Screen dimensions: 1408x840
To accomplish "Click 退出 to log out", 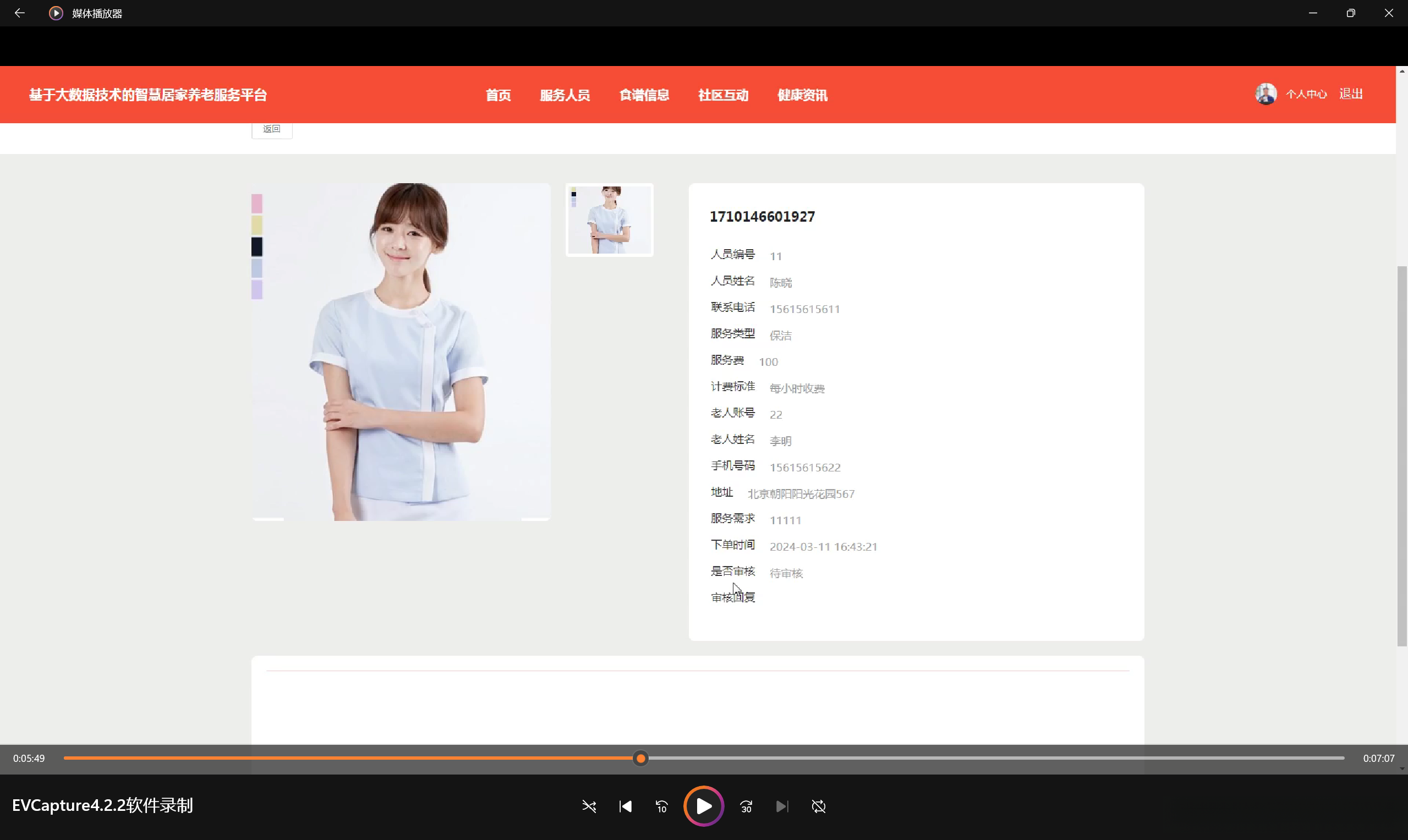I will [1351, 94].
